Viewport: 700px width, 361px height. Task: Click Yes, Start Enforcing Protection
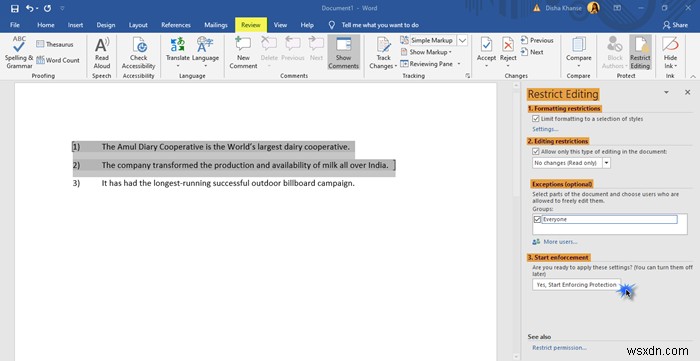click(x=576, y=285)
